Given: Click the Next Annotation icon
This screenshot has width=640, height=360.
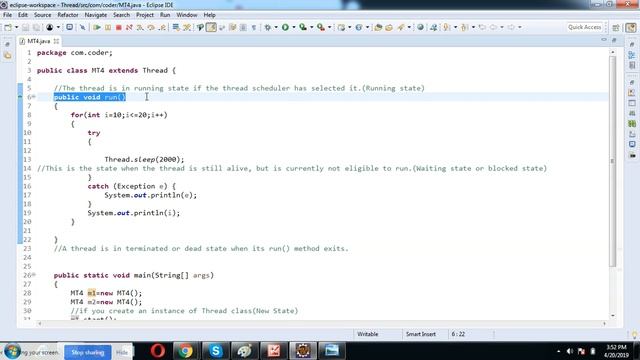Looking at the screenshot, I should point(447,27).
